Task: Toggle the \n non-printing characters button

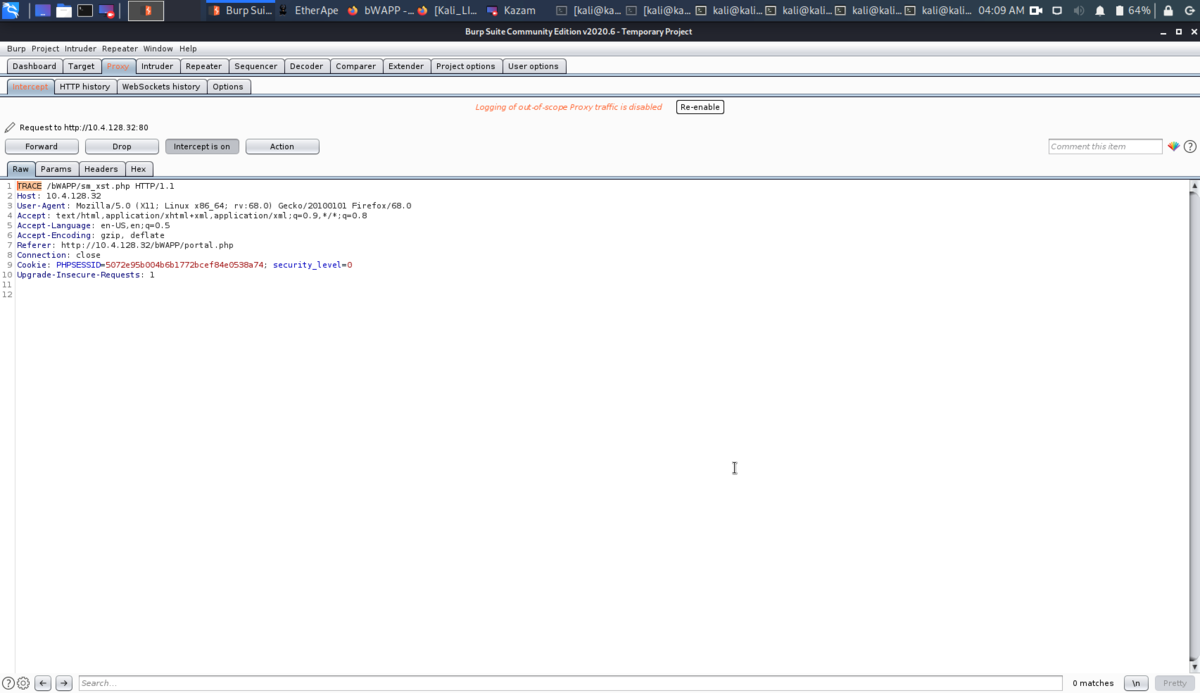Action: [1136, 683]
